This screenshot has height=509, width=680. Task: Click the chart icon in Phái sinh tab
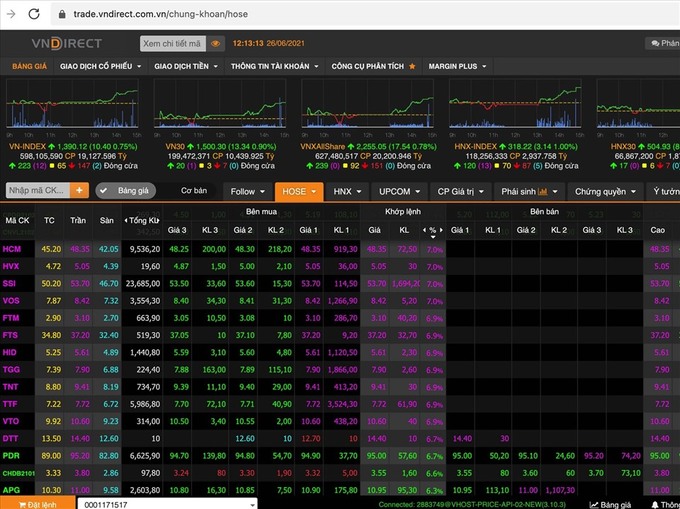pos(543,191)
